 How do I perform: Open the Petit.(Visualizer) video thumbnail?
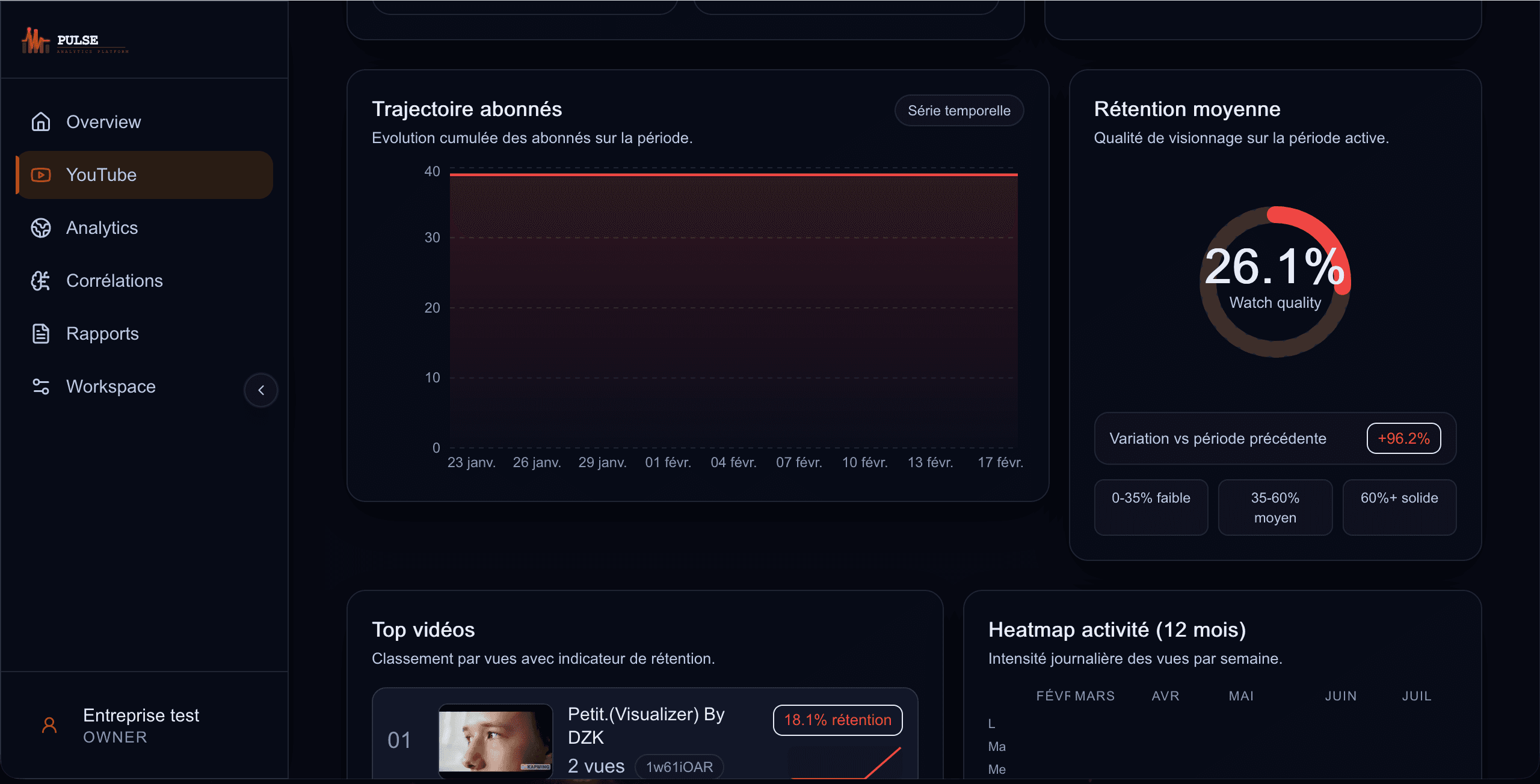pos(496,741)
